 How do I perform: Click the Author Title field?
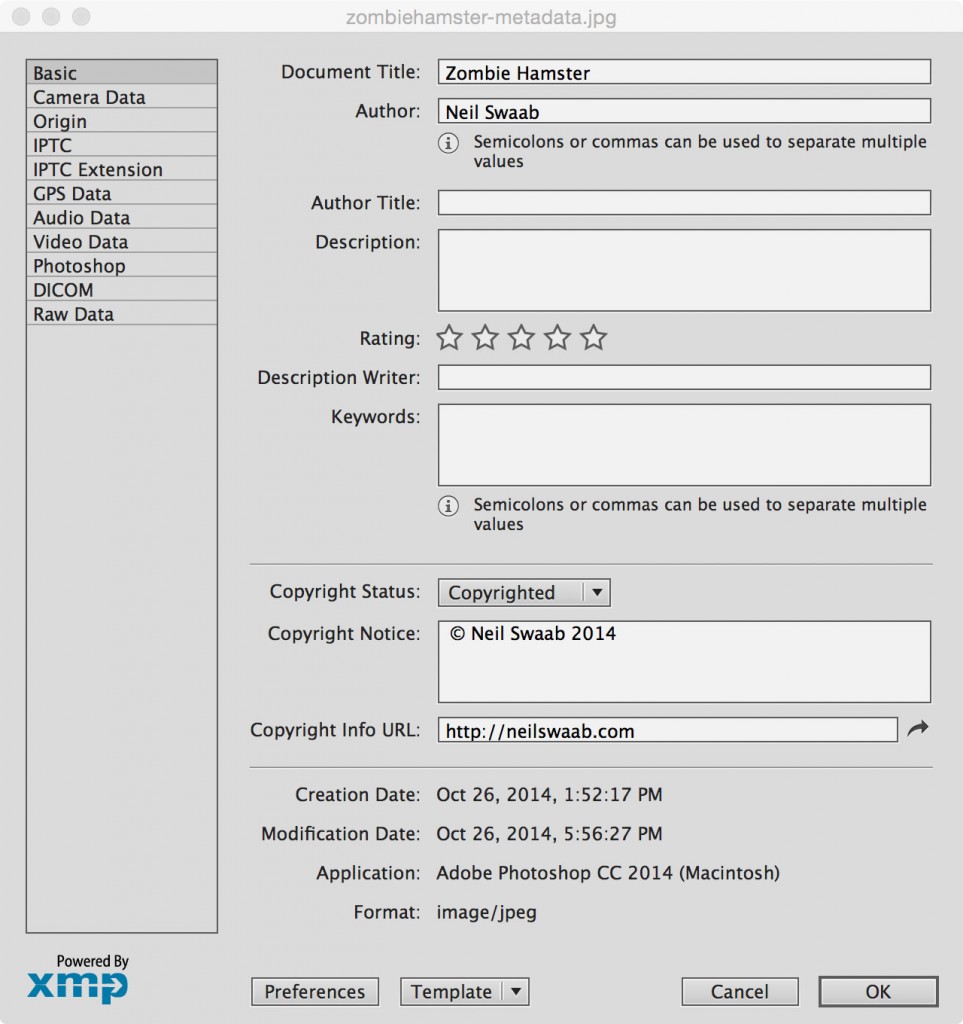[x=684, y=202]
